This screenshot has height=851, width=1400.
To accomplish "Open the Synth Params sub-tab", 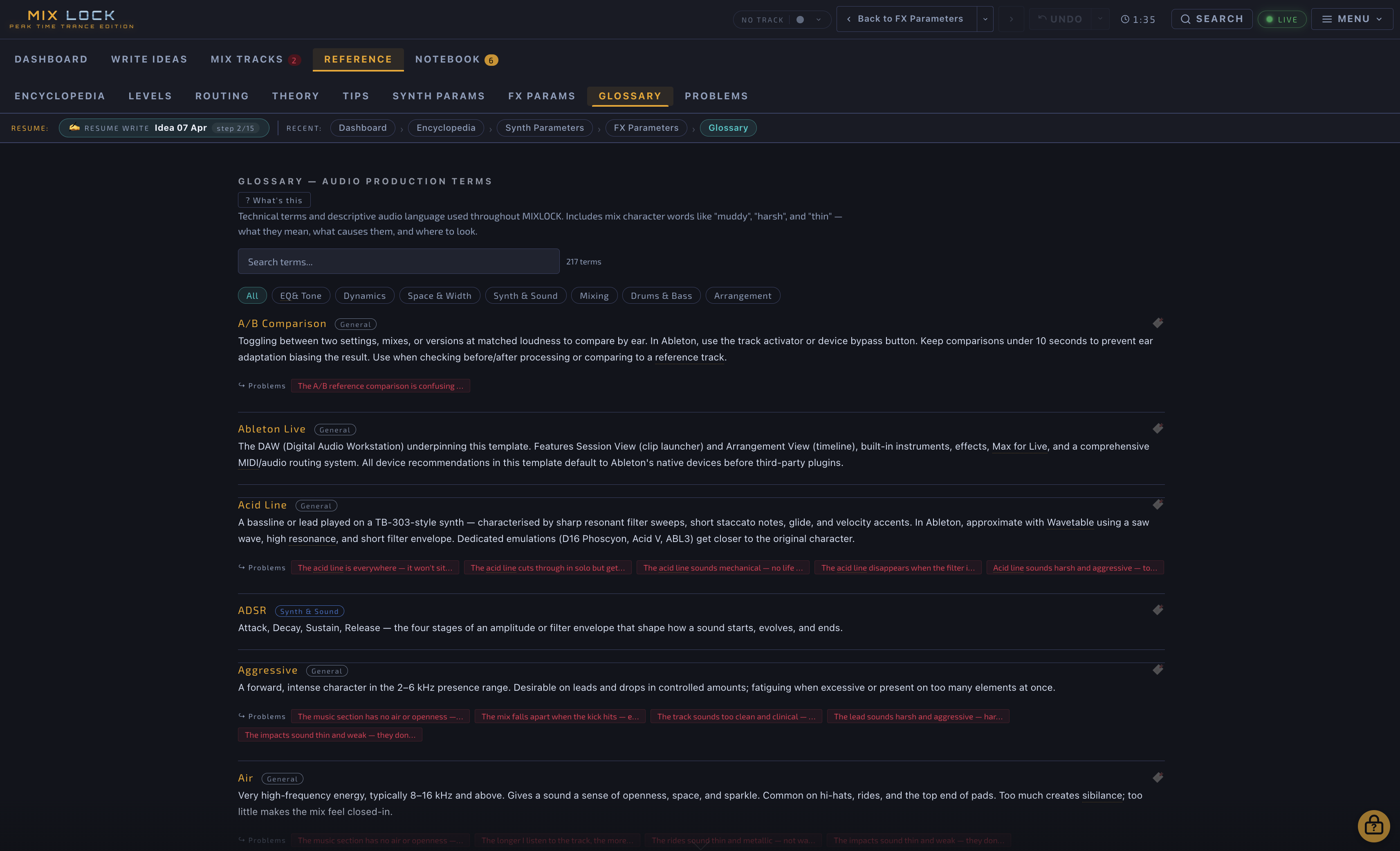I will (x=439, y=96).
